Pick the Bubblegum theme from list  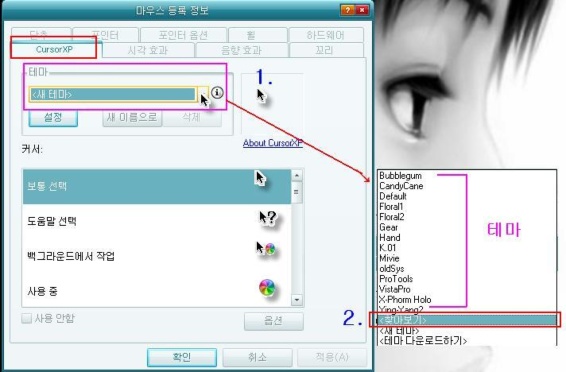400,176
